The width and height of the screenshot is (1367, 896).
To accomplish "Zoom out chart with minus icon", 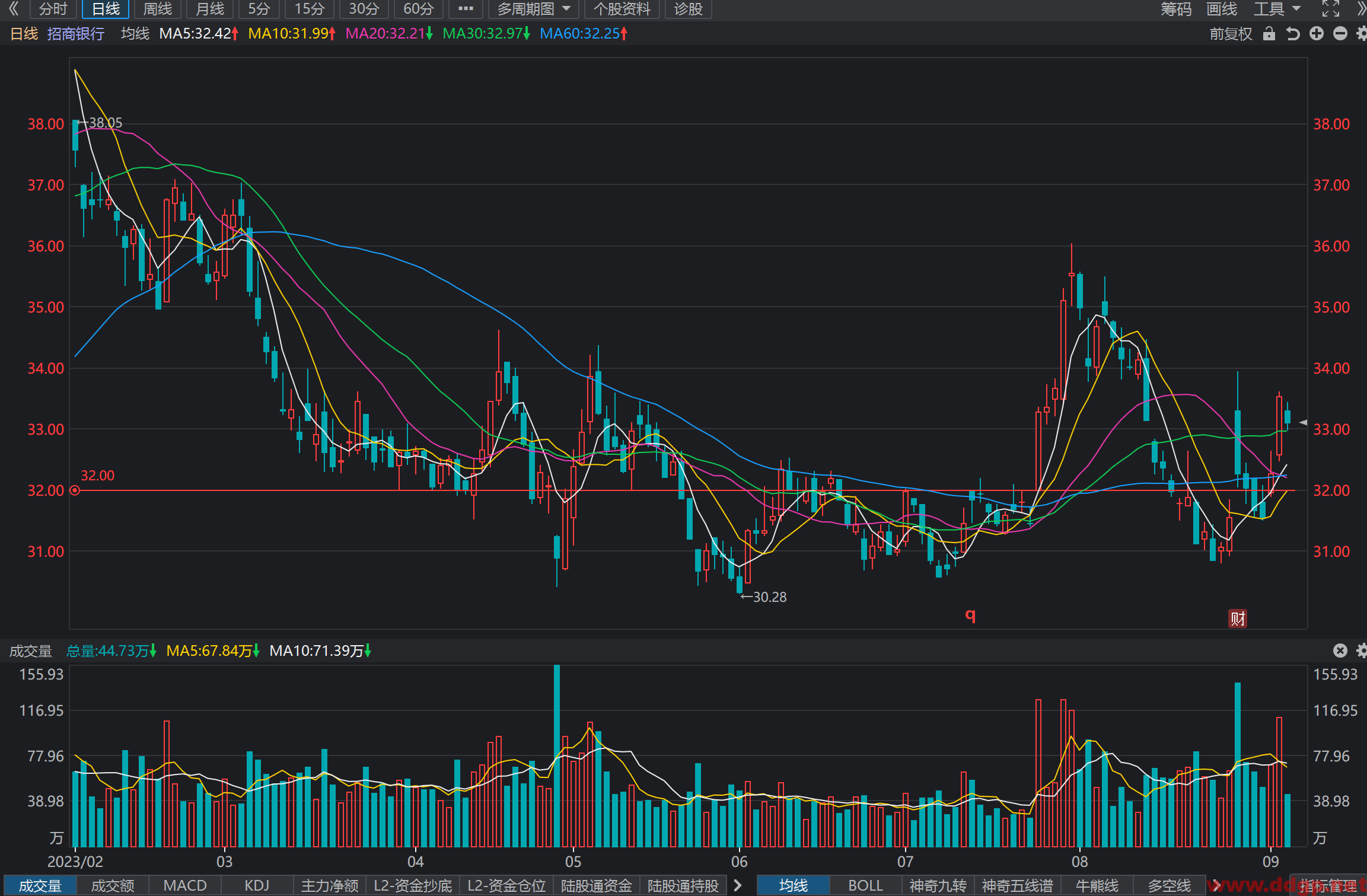I will tap(1340, 34).
